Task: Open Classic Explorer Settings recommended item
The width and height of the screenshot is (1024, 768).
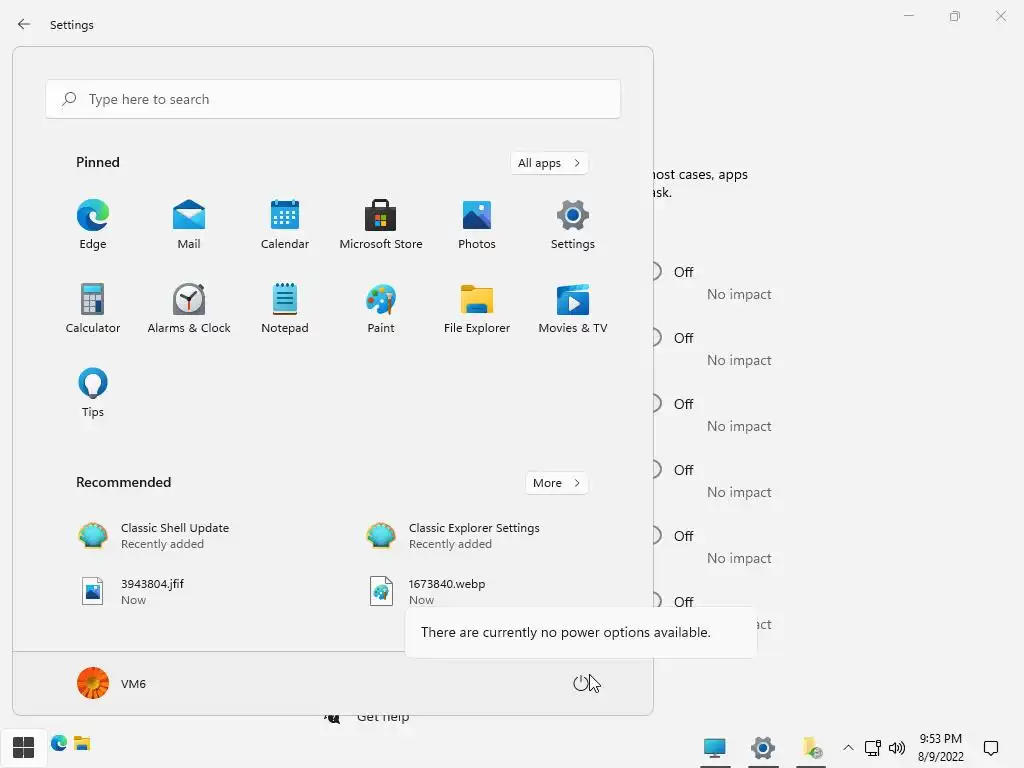Action: [453, 536]
